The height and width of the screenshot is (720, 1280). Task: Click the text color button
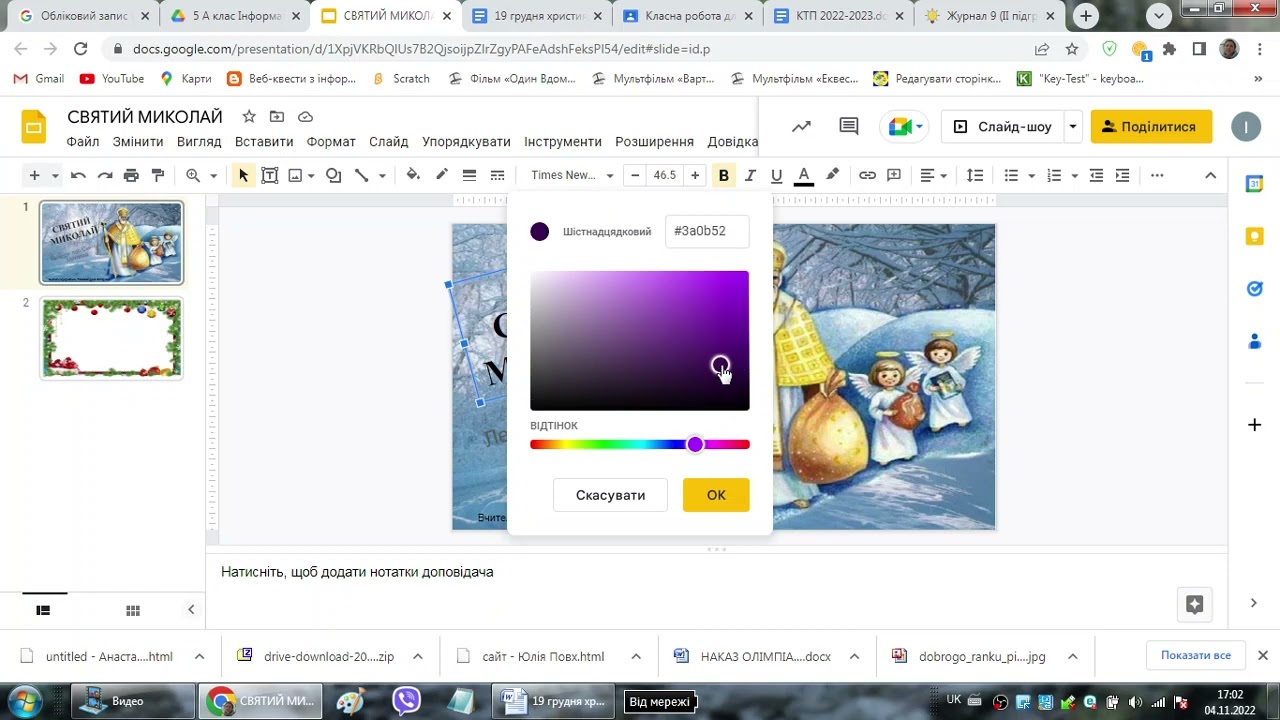(x=803, y=176)
